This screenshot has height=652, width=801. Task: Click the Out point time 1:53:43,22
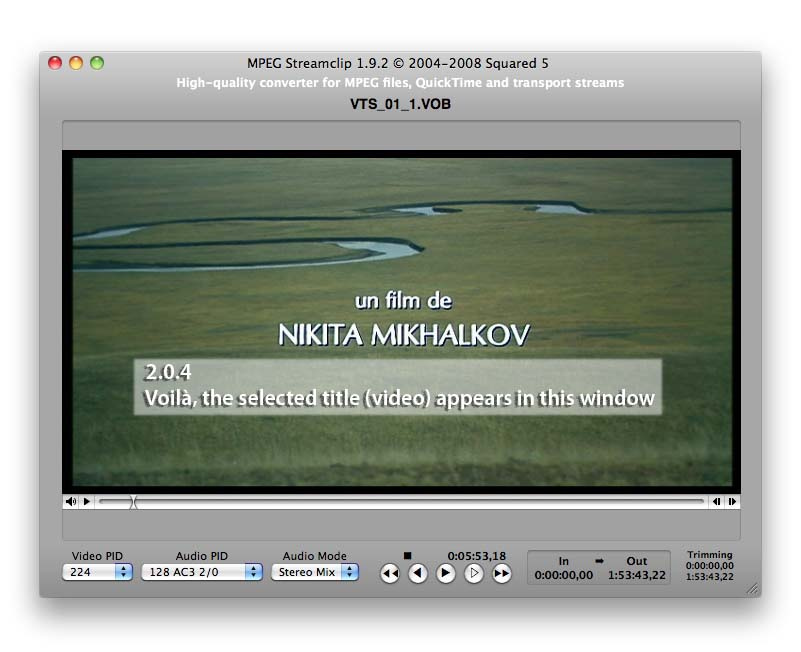pyautogui.click(x=637, y=575)
